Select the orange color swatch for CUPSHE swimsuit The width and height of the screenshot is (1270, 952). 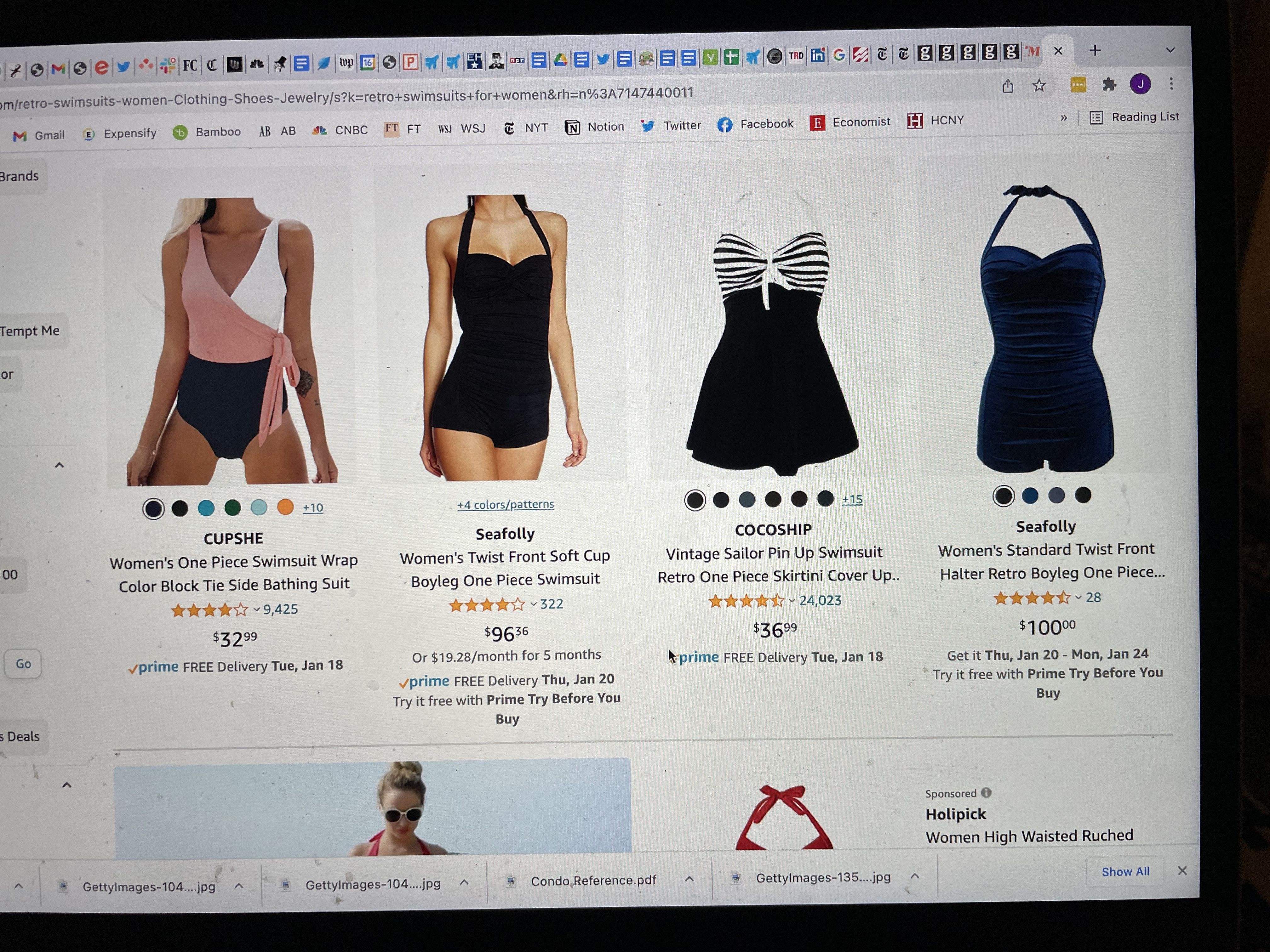(285, 507)
